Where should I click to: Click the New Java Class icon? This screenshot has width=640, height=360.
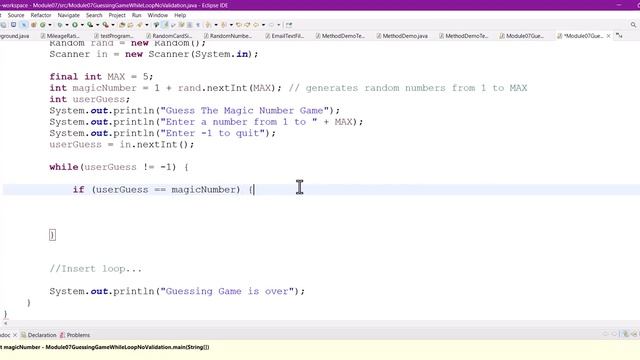pyautogui.click(x=42, y=25)
